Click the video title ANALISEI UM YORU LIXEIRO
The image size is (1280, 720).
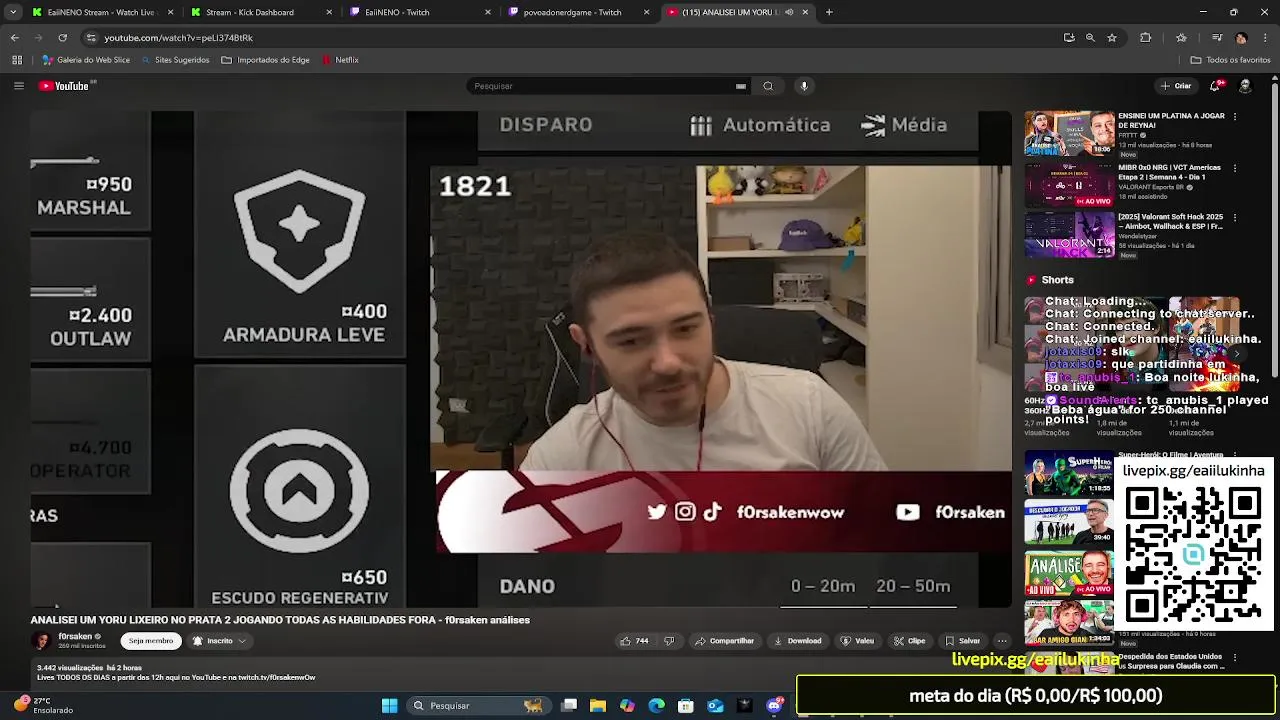coord(280,620)
